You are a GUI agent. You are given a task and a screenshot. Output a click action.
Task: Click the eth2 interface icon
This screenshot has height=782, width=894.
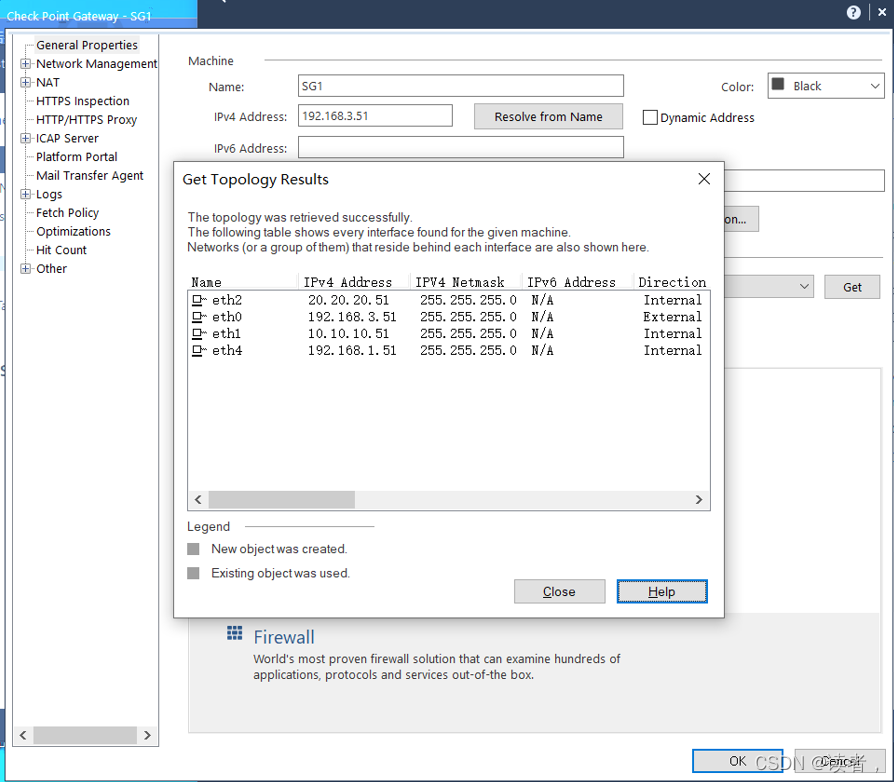tap(198, 300)
